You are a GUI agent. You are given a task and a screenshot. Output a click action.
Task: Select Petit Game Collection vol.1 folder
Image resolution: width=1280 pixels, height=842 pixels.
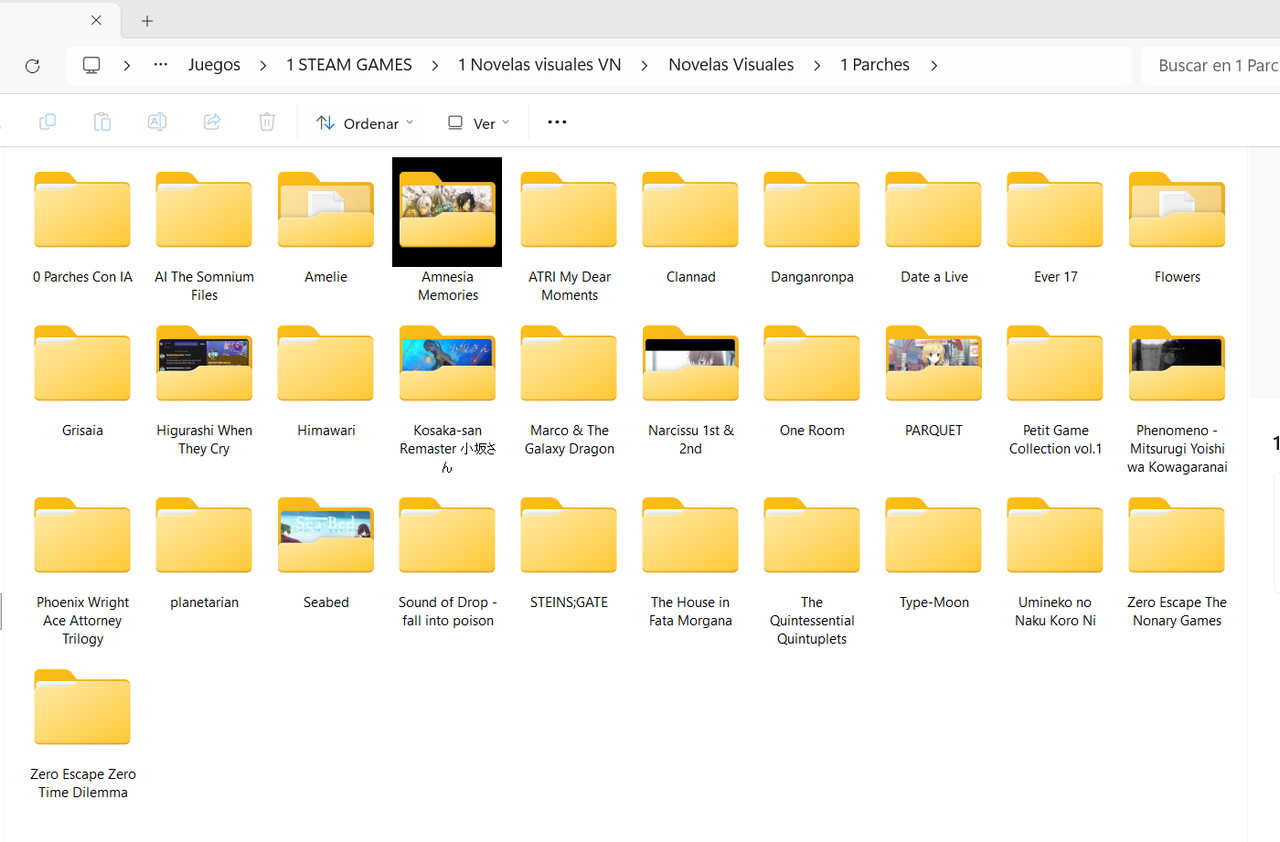1056,364
